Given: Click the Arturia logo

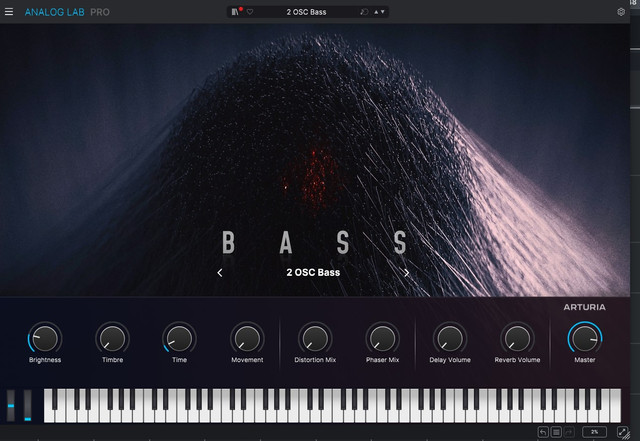Looking at the screenshot, I should pyautogui.click(x=584, y=307).
